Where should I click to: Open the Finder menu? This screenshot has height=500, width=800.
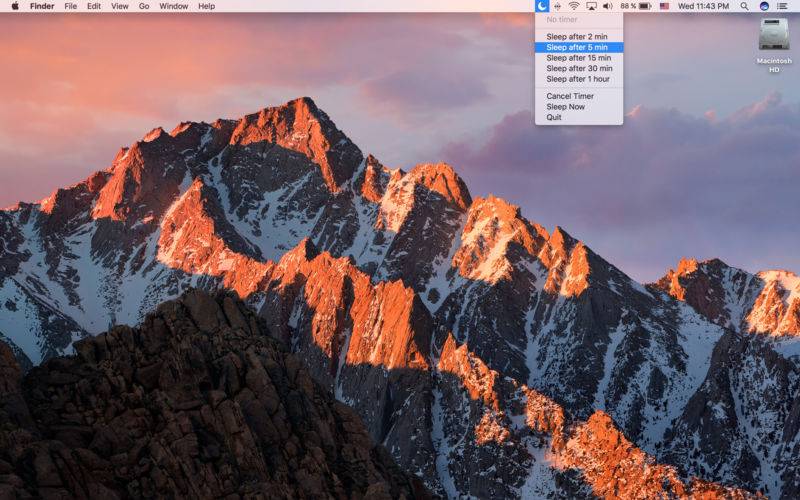point(42,6)
